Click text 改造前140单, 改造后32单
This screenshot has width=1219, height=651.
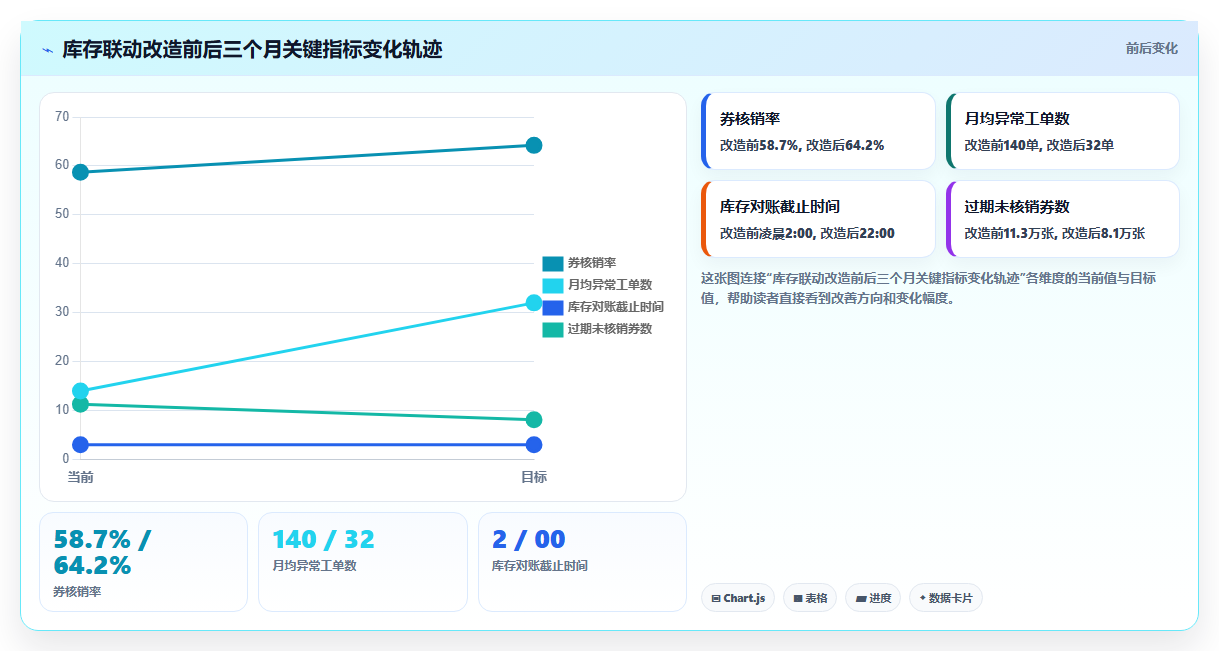[1039, 145]
